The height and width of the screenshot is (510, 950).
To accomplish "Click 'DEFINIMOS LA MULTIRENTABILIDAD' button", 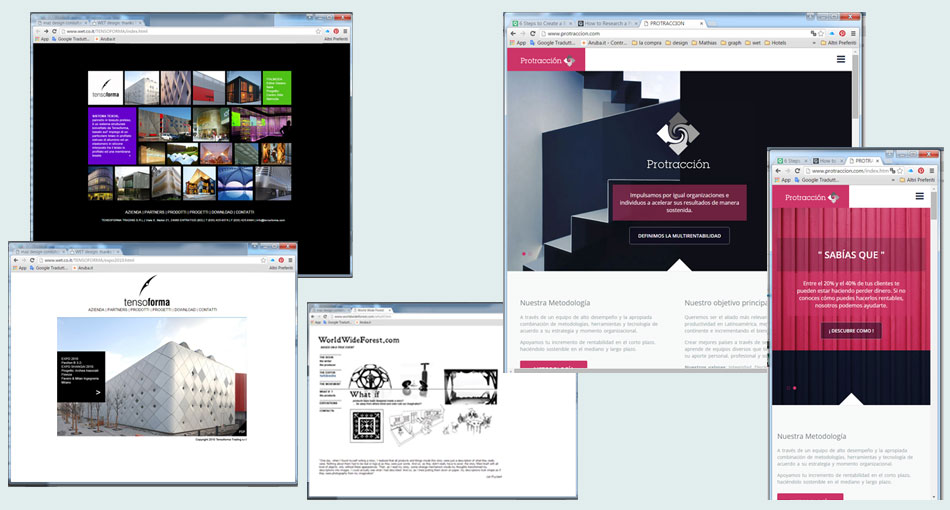I will (679, 236).
